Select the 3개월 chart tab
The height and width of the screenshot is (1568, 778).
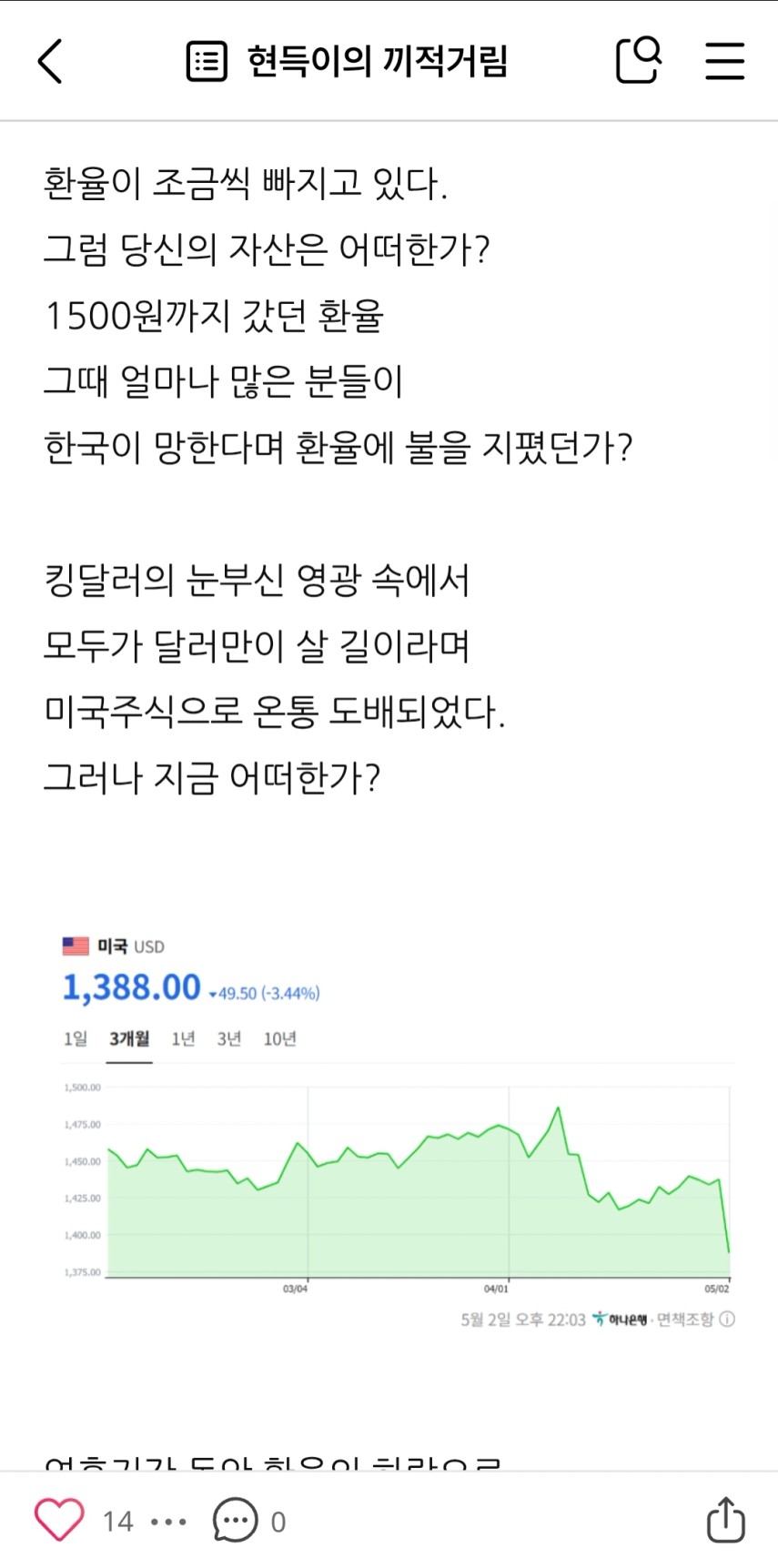click(x=129, y=1038)
